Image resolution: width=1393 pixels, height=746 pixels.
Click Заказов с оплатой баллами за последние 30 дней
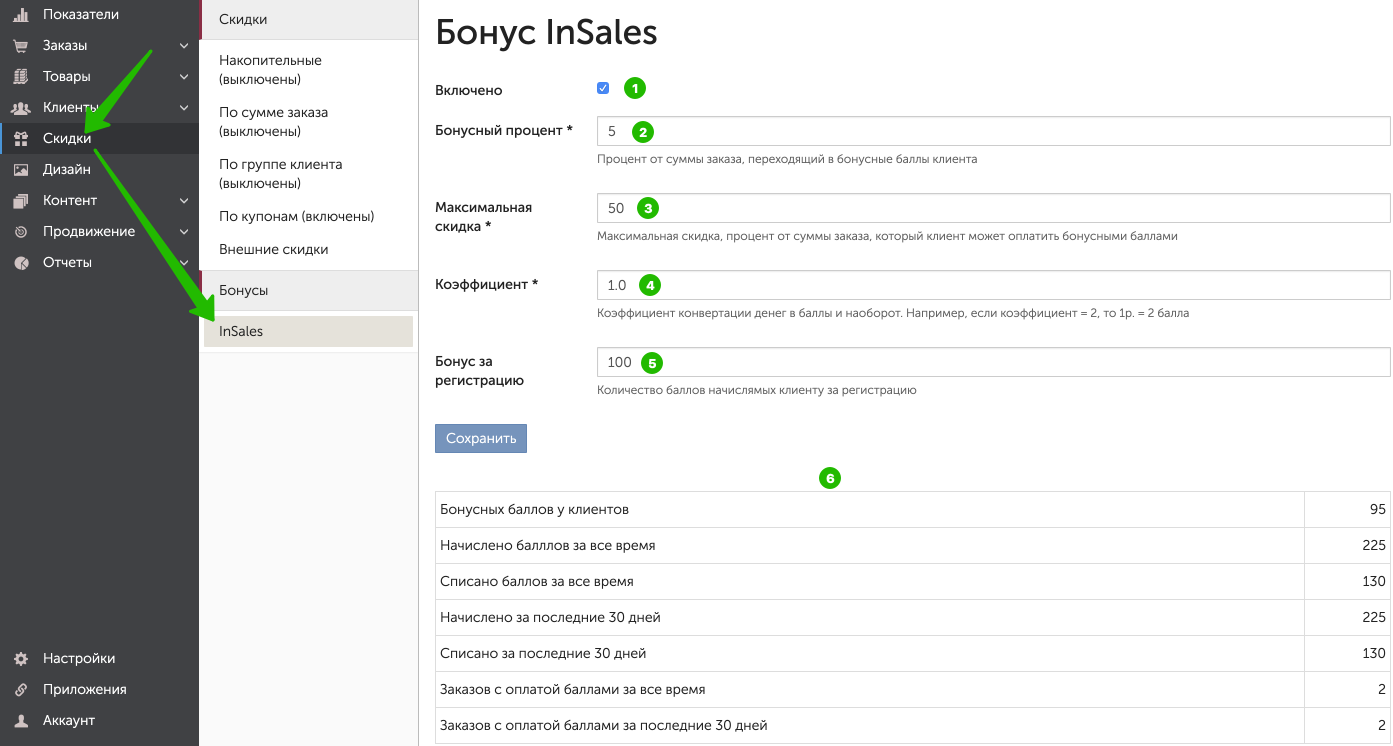[913, 725]
